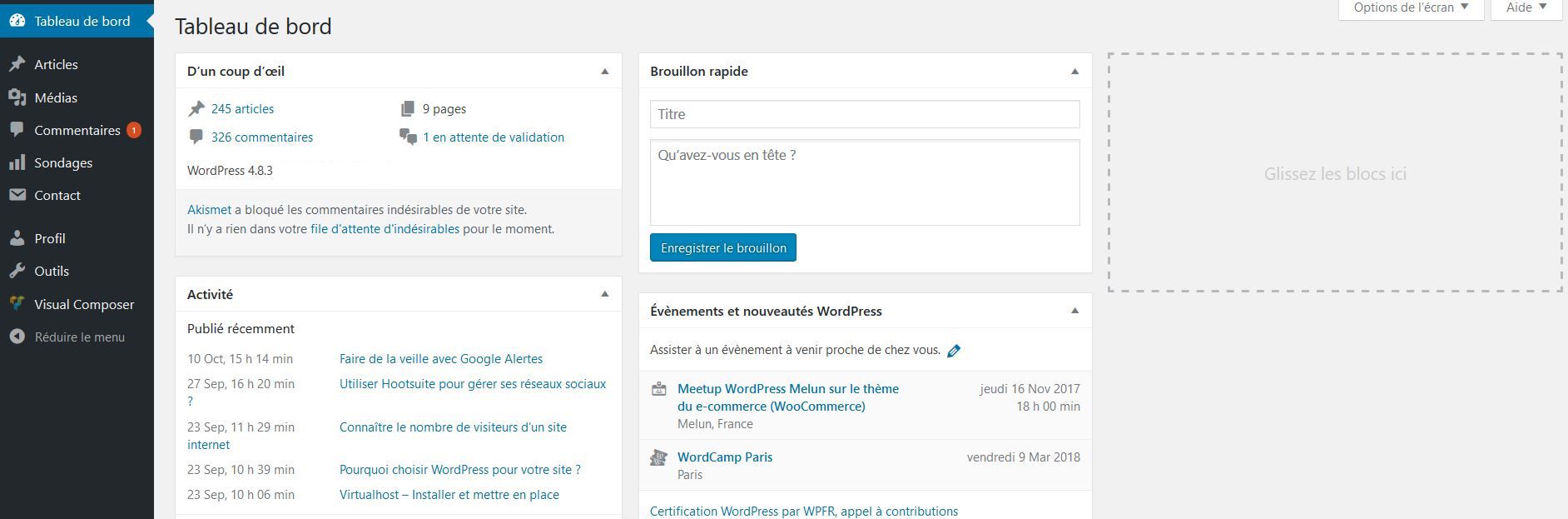
Task: Click Réduire le menu label
Action: pos(80,337)
